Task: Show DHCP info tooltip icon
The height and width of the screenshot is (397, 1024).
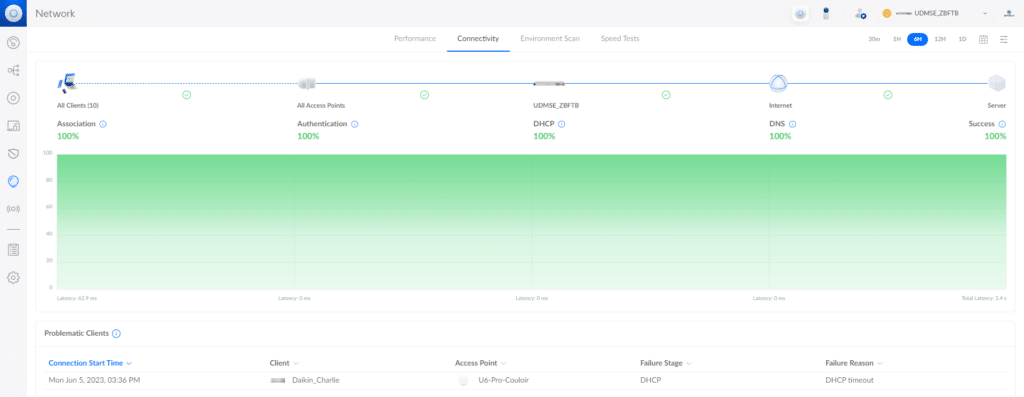Action: [562, 123]
